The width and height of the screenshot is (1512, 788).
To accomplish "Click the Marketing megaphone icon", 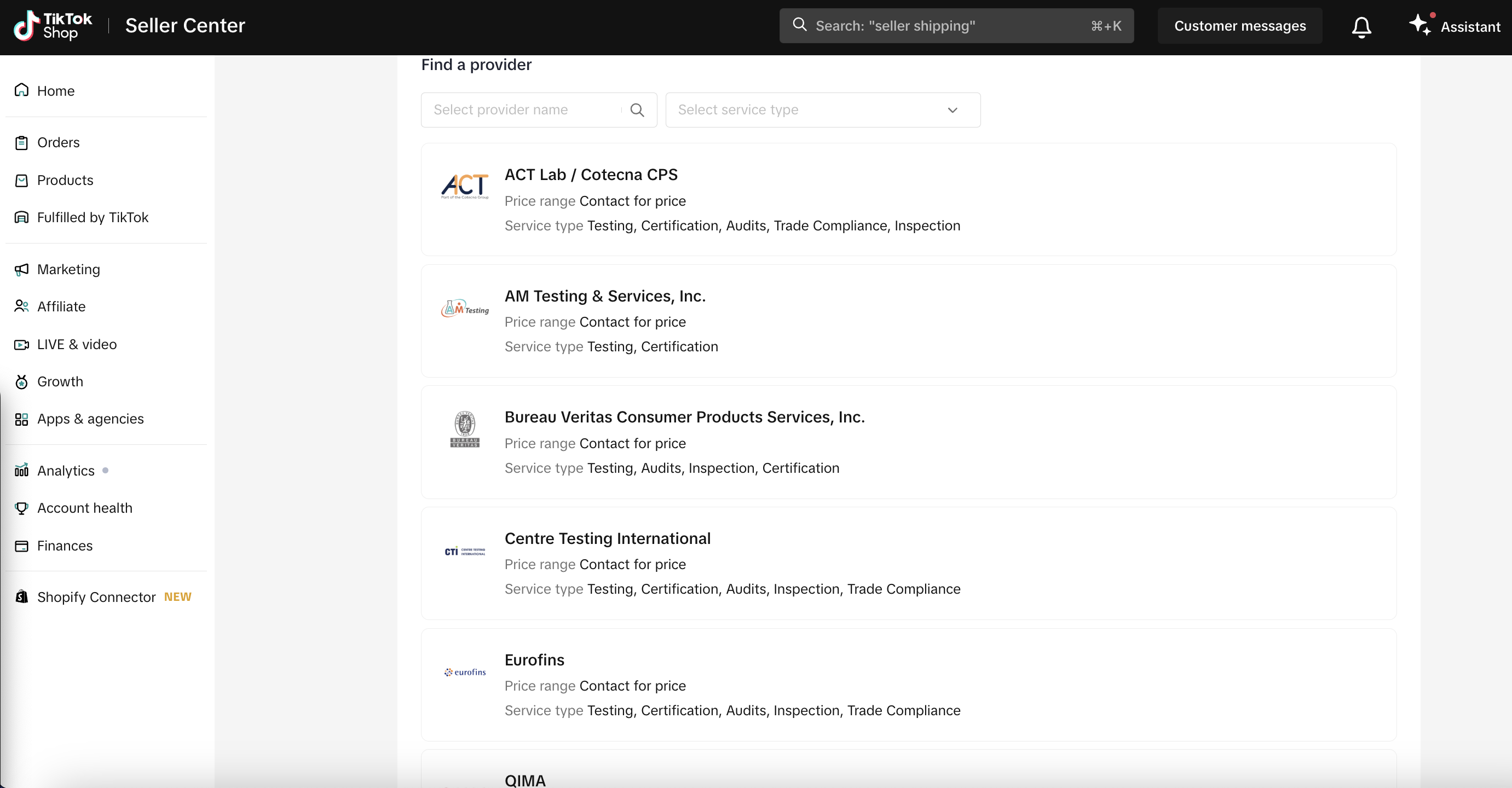I will click(22, 269).
